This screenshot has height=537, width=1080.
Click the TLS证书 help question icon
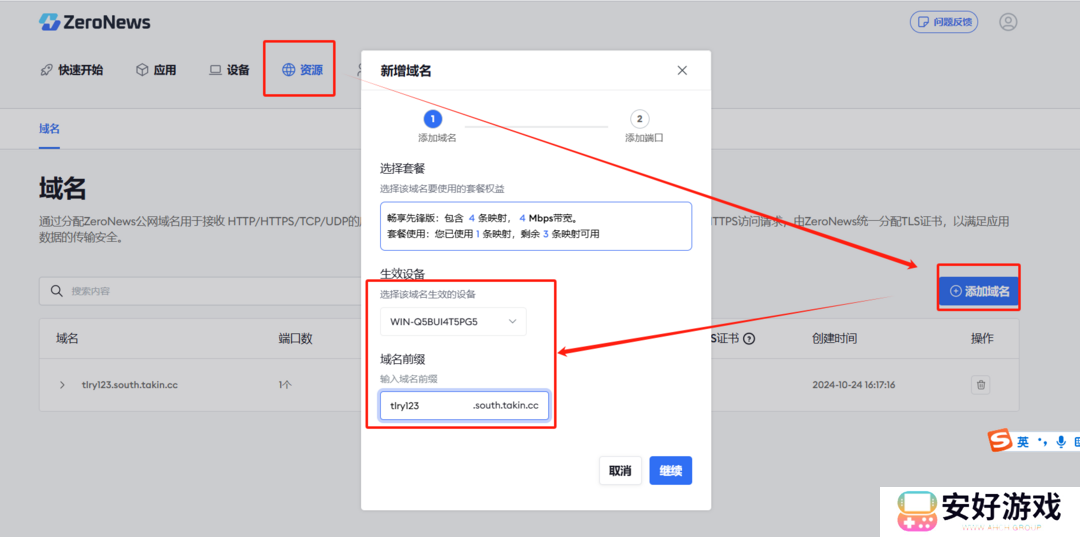pos(749,339)
